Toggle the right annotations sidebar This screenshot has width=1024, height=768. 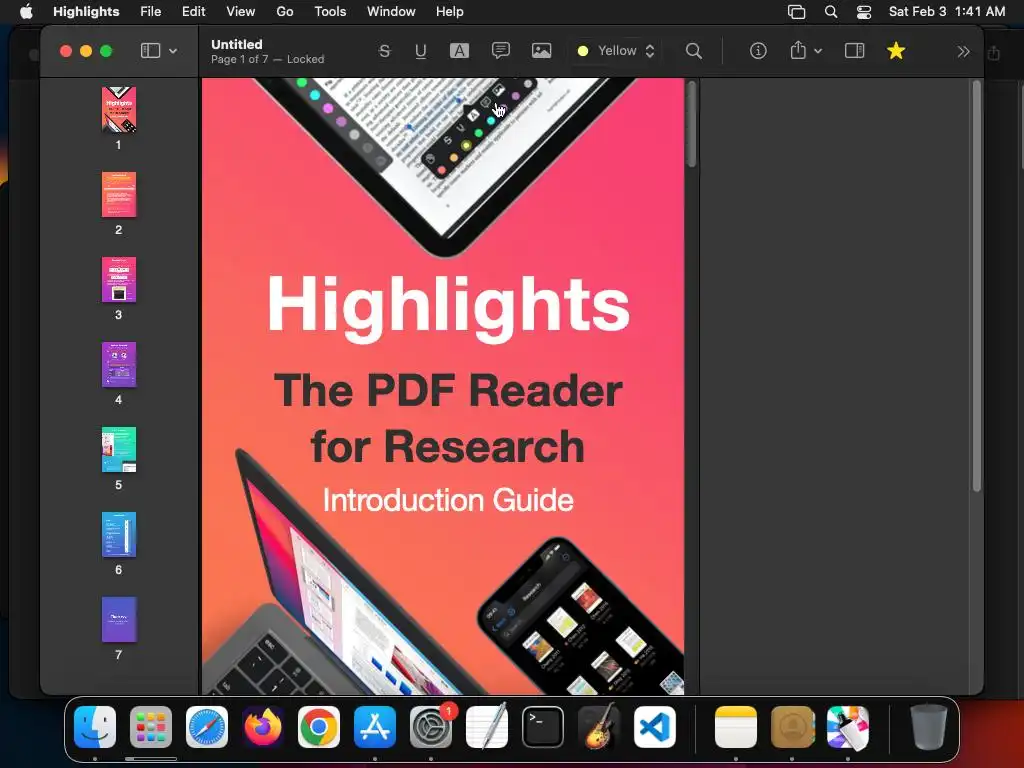coord(854,51)
